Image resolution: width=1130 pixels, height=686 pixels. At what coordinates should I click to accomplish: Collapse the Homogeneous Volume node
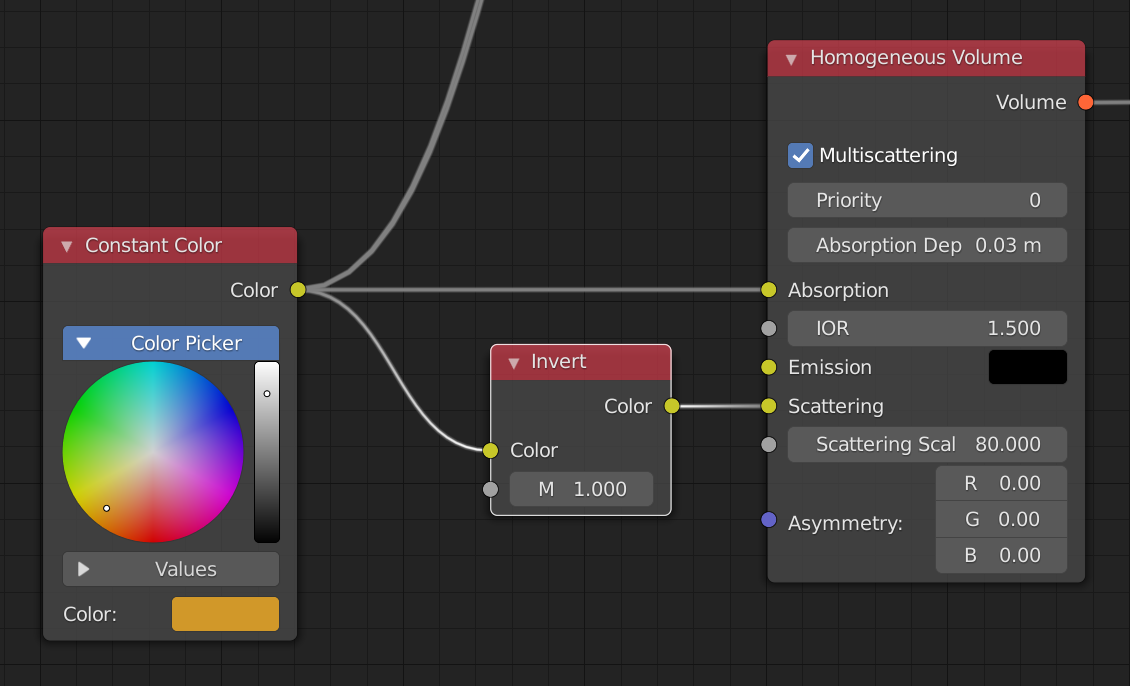(791, 59)
